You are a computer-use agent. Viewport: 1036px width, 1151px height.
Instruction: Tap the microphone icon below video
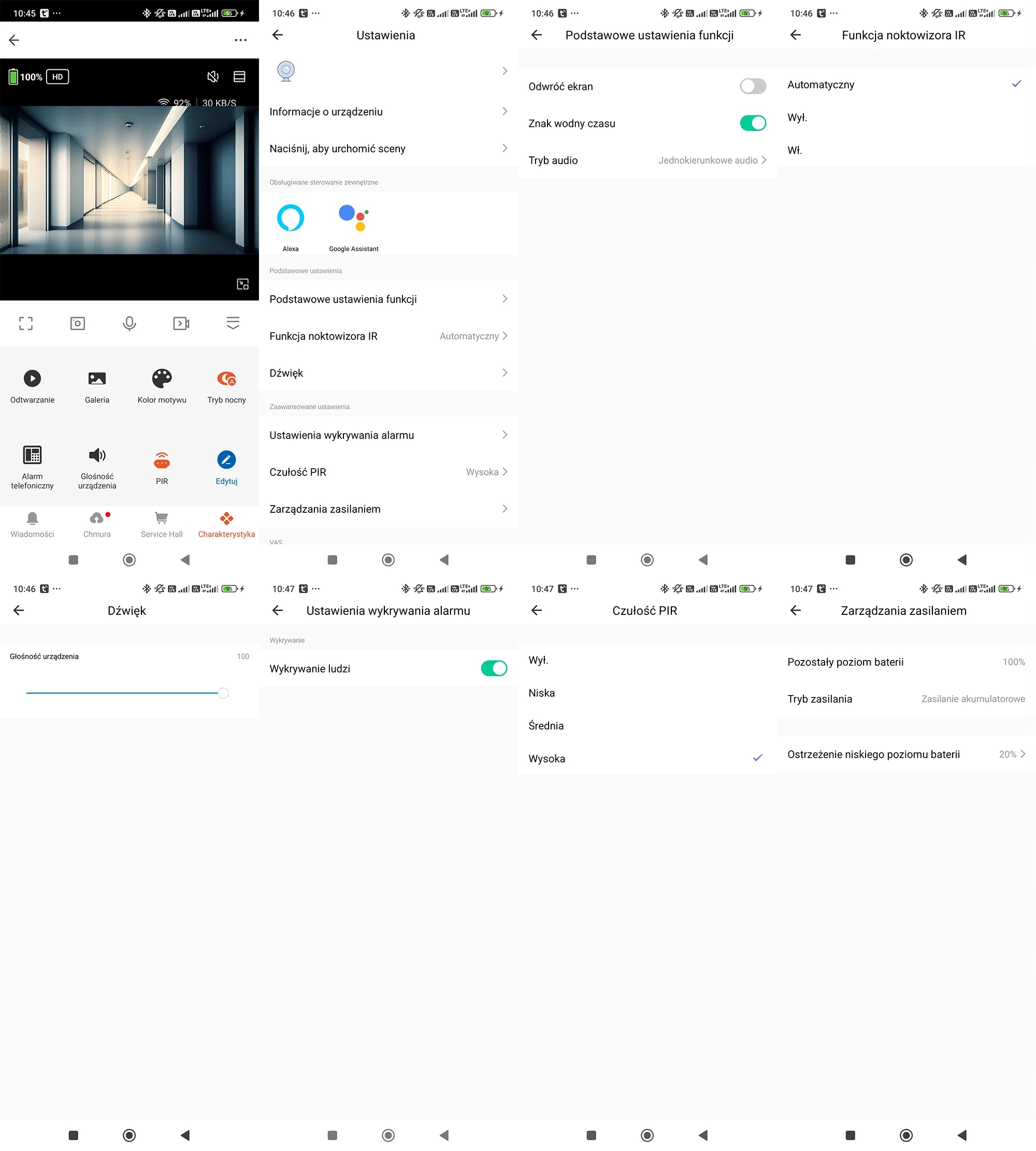click(x=129, y=323)
